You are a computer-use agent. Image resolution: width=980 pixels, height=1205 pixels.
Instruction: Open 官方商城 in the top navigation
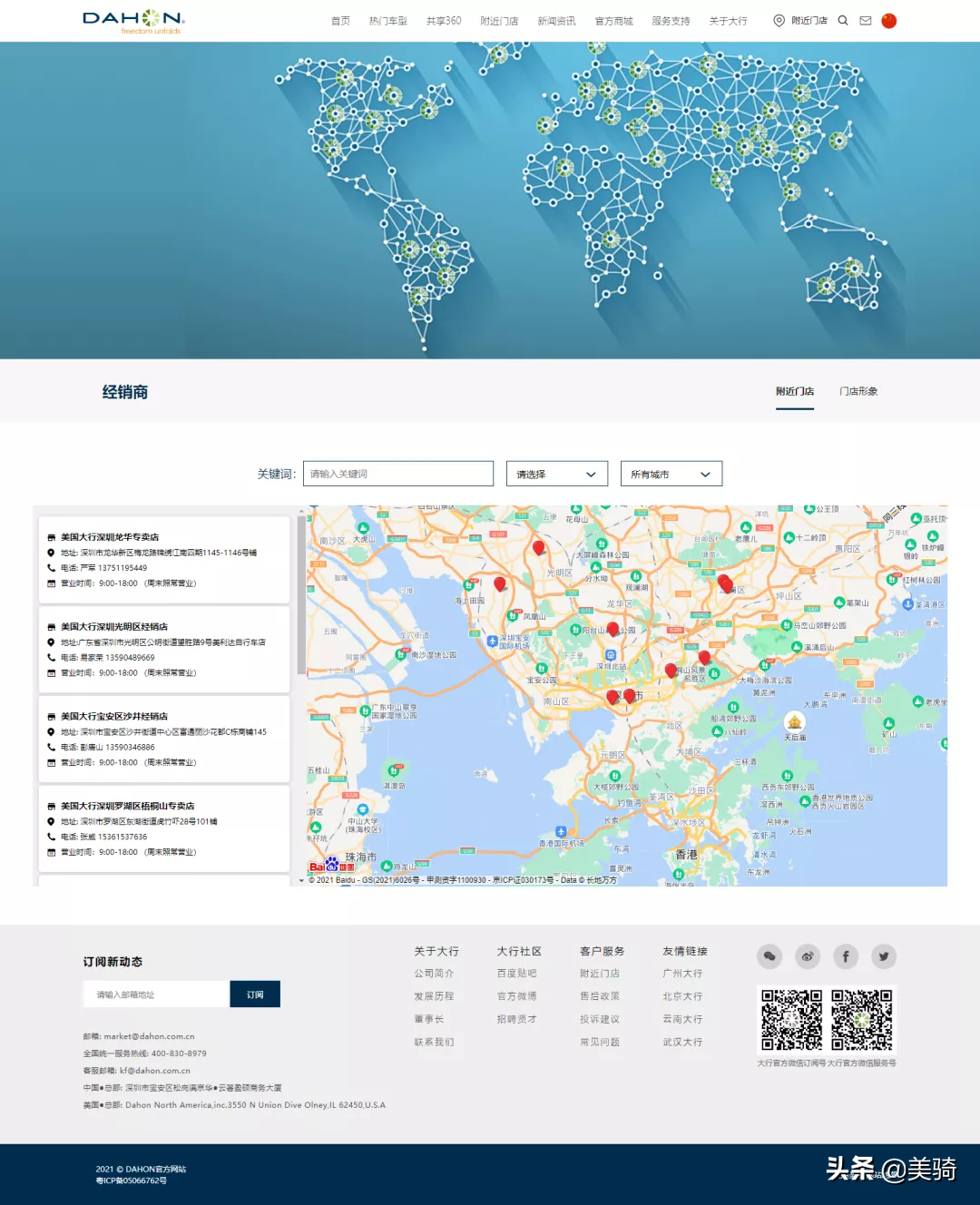click(x=613, y=21)
